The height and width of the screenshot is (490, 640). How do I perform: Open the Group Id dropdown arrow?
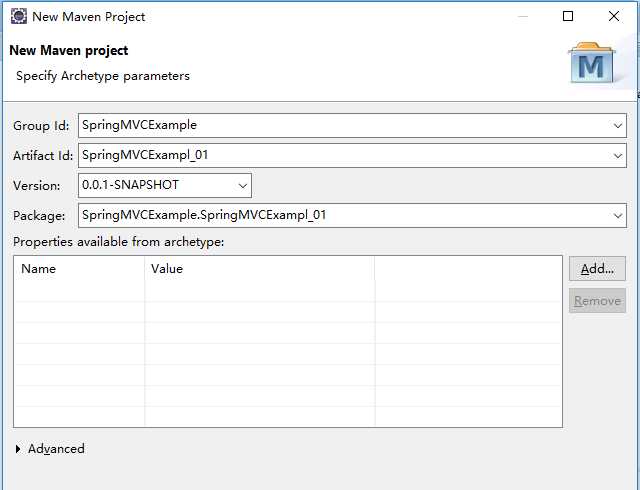point(618,126)
